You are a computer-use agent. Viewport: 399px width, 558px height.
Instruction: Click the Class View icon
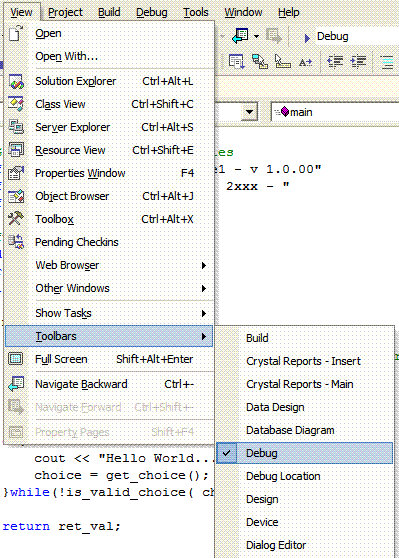[x=16, y=104]
